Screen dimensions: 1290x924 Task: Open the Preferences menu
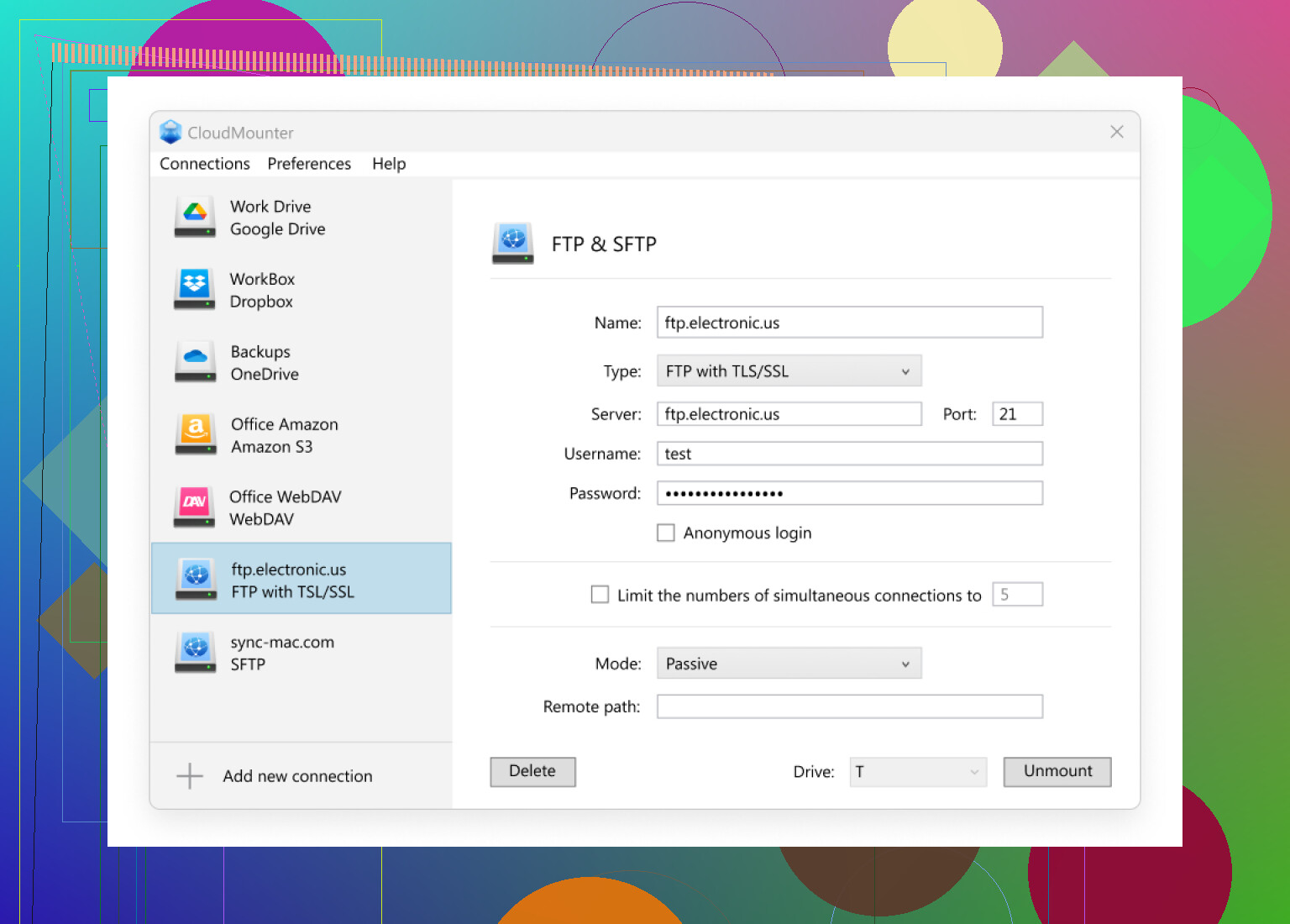pos(309,164)
